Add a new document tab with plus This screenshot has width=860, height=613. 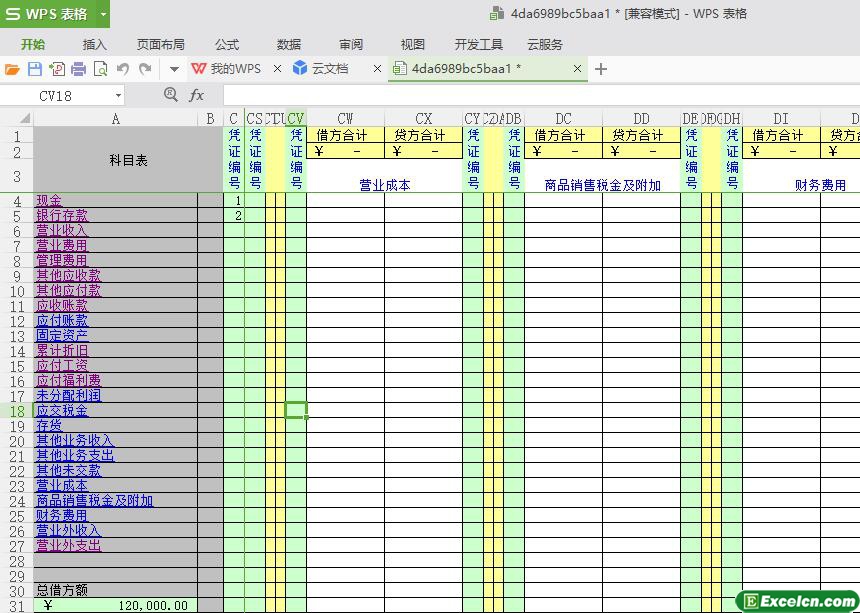[601, 69]
